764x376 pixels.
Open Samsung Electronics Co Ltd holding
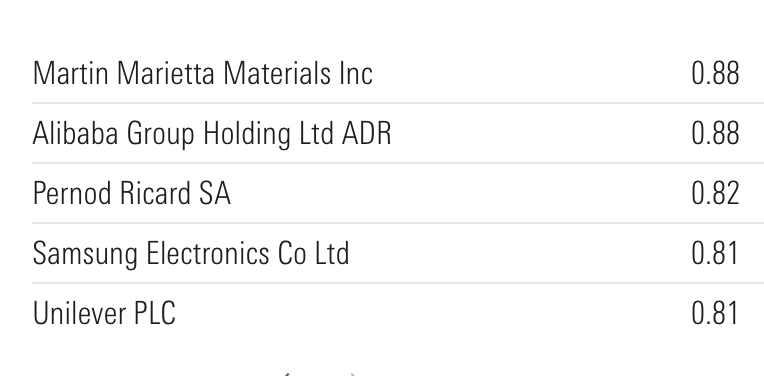coord(191,253)
